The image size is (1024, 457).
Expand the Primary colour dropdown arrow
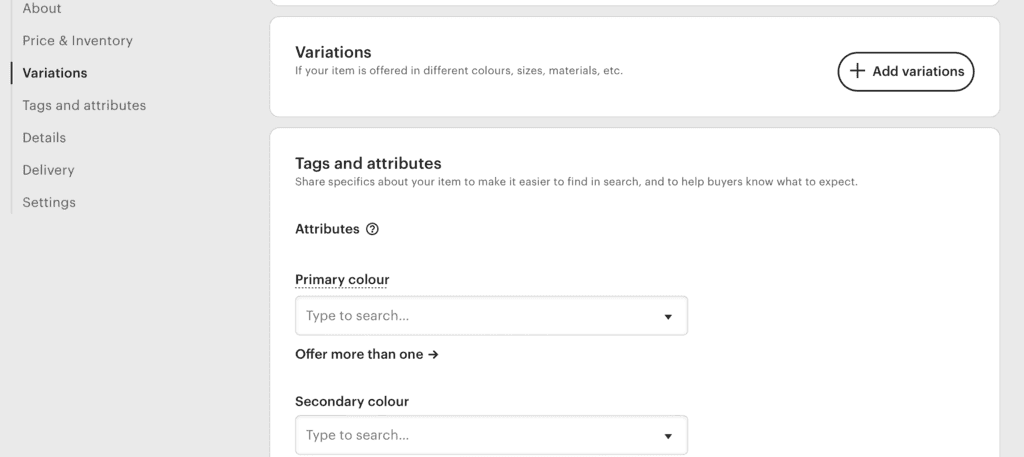(668, 316)
